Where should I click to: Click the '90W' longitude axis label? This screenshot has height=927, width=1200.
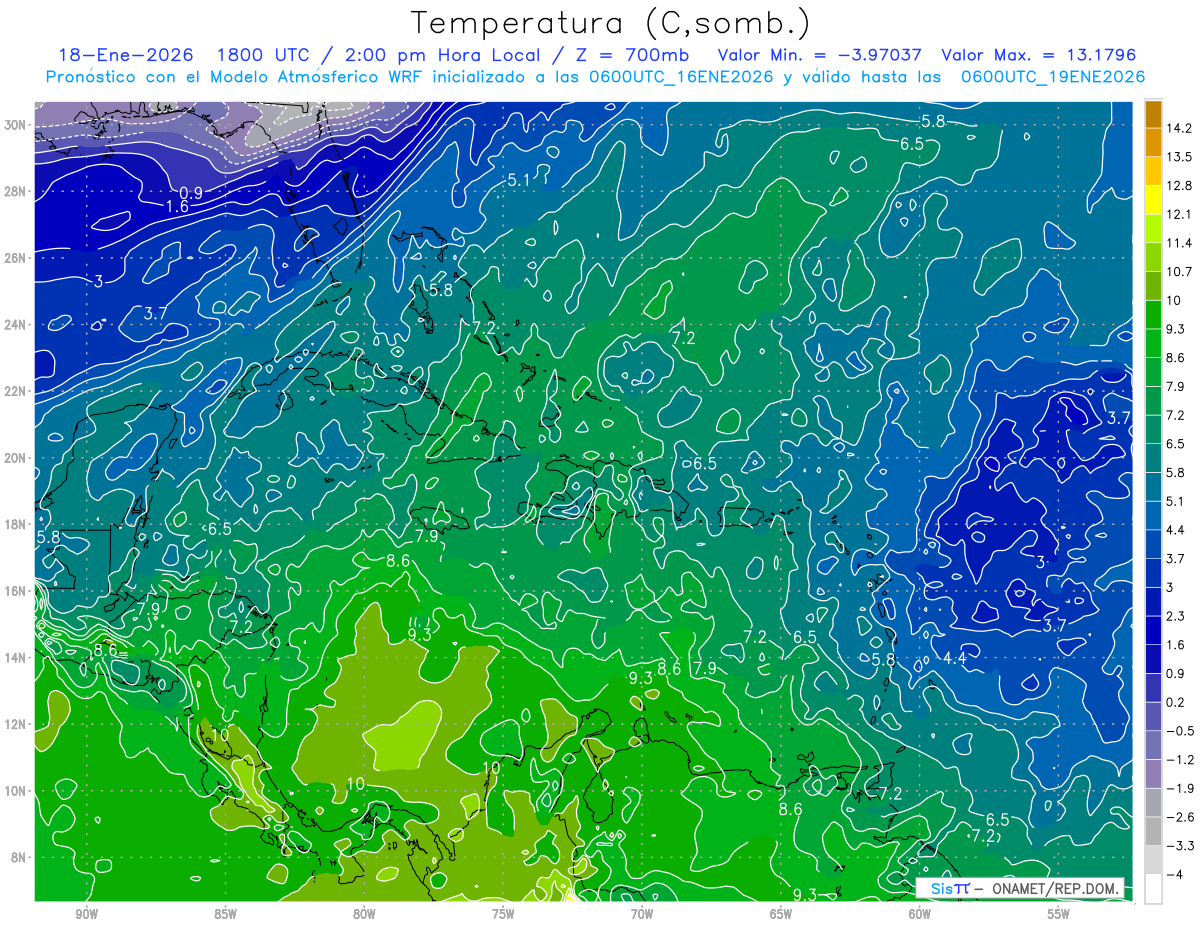pos(86,915)
